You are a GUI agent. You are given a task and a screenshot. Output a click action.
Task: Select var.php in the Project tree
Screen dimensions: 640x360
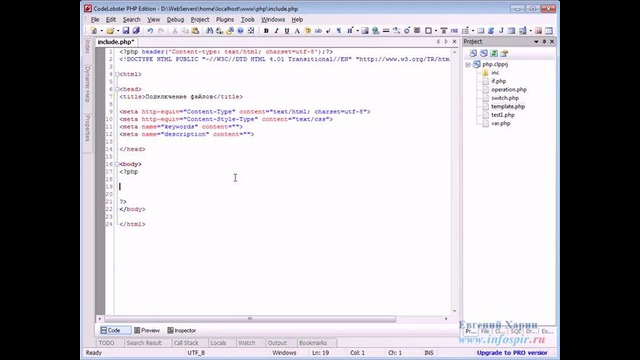500,123
